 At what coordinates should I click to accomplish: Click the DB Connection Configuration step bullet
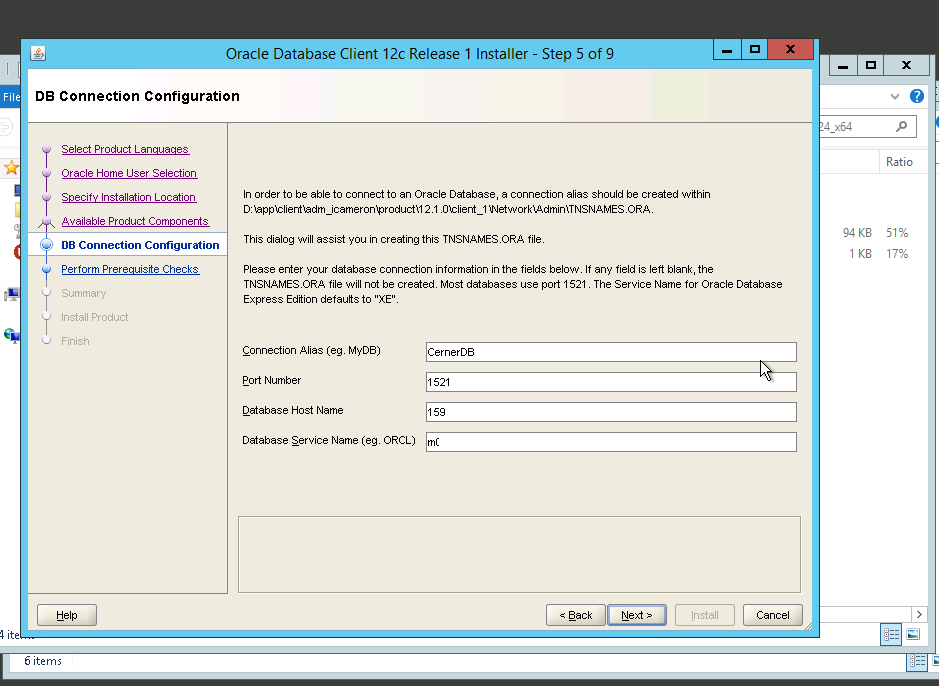(x=46, y=245)
